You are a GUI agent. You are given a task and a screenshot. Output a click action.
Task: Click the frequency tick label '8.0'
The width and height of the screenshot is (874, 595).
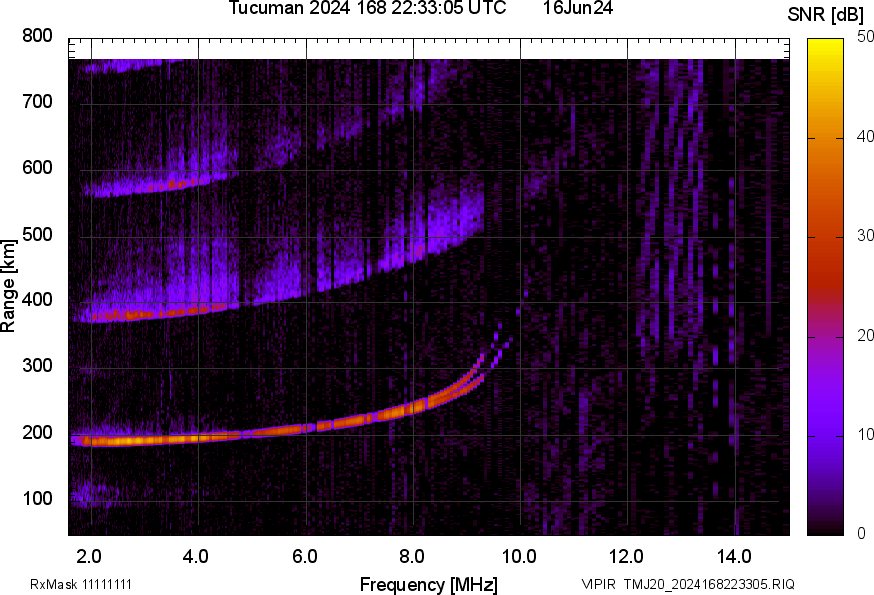point(412,557)
